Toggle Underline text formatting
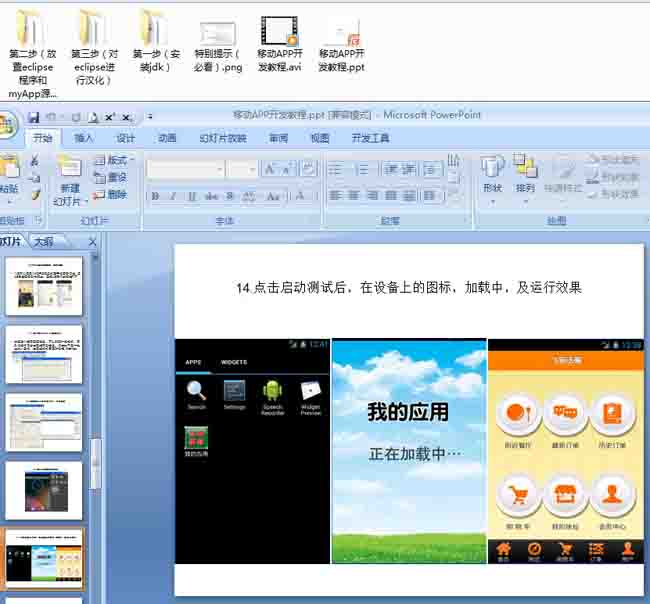Screen dimensions: 650x604 click(x=190, y=197)
